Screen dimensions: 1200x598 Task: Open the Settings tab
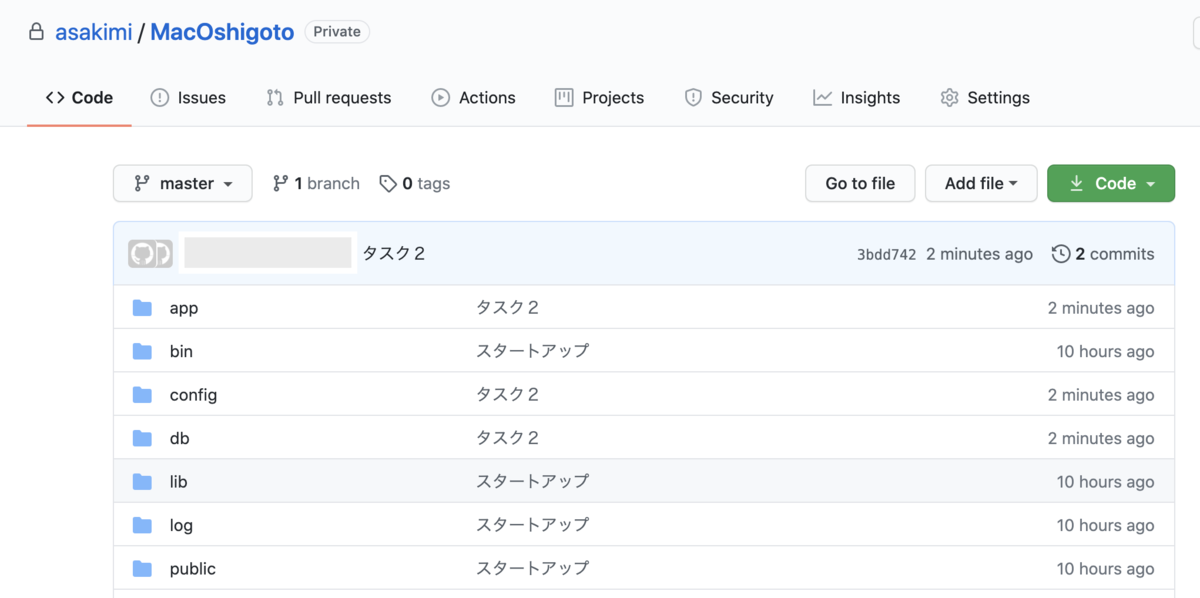coord(997,97)
